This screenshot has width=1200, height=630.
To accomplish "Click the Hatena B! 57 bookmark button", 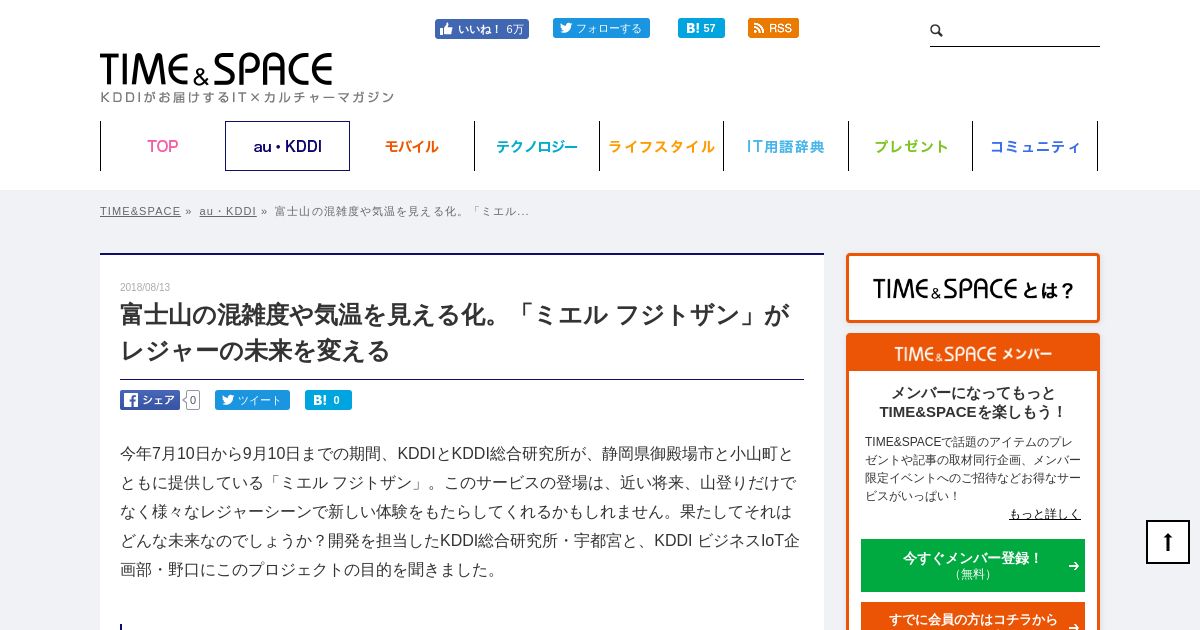I will 701,28.
